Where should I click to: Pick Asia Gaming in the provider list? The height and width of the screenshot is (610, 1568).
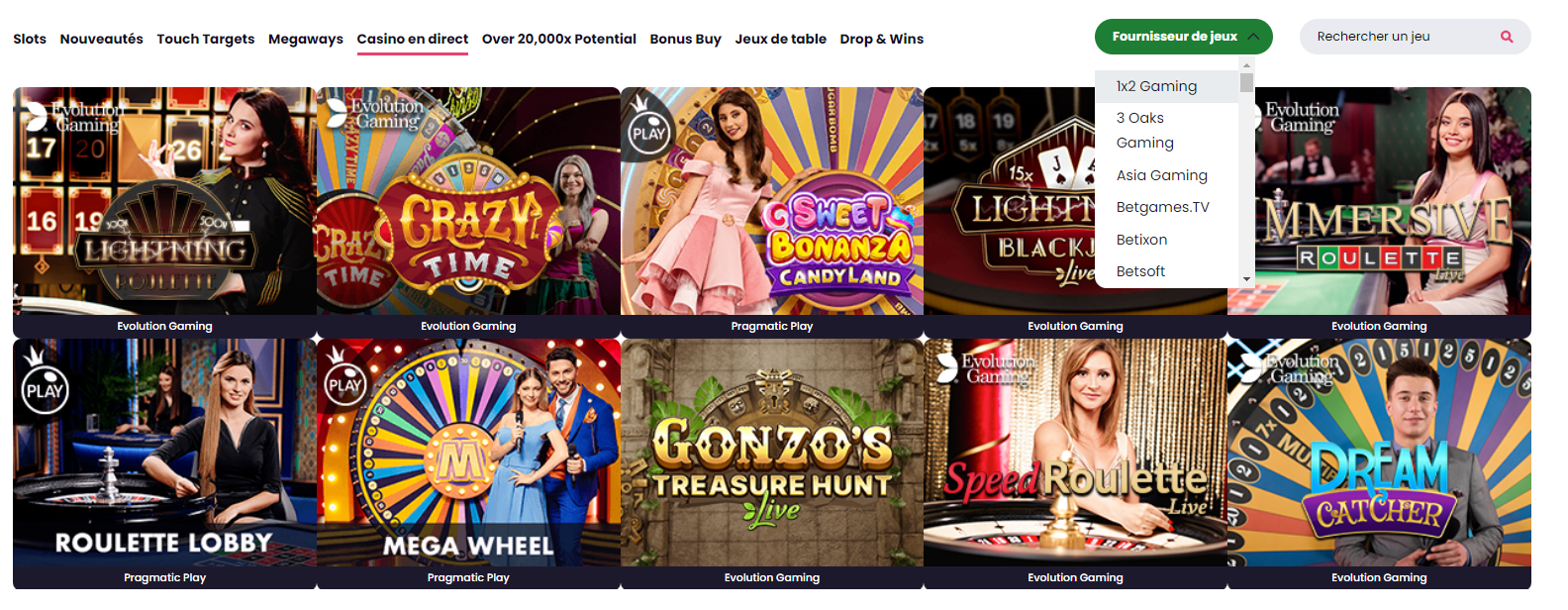[x=1166, y=175]
